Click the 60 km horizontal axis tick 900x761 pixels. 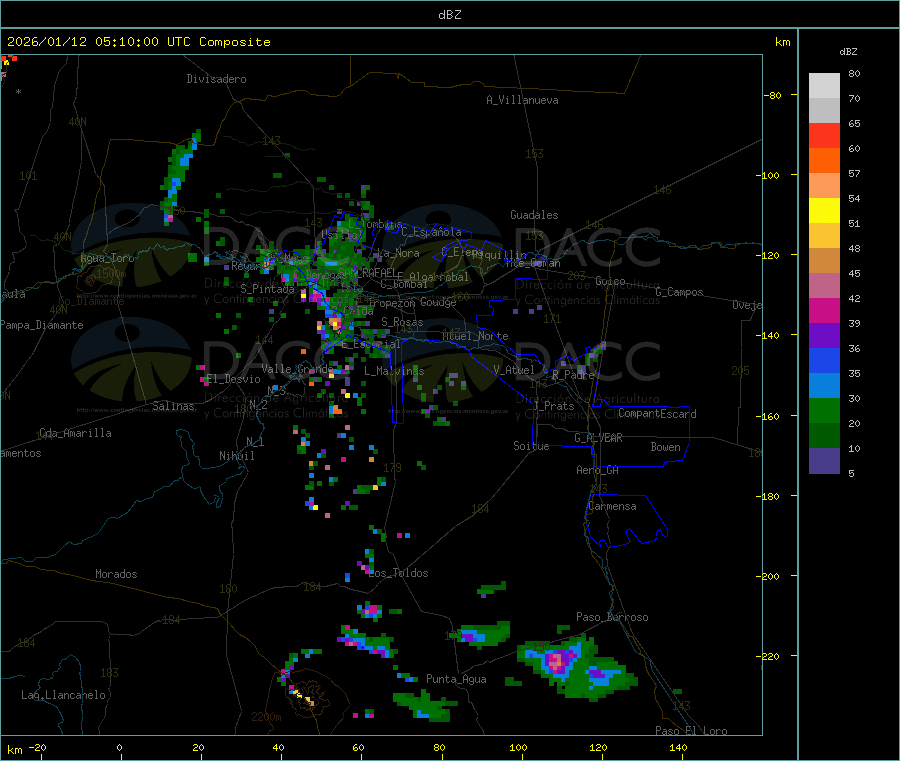click(358, 747)
